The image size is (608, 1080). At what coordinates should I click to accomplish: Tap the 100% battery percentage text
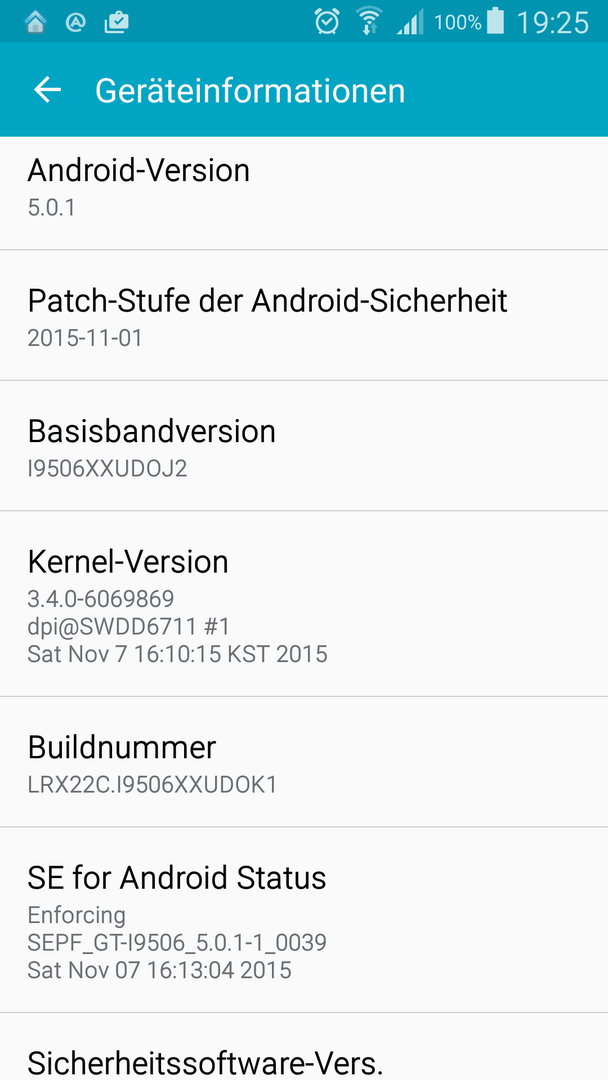click(457, 22)
